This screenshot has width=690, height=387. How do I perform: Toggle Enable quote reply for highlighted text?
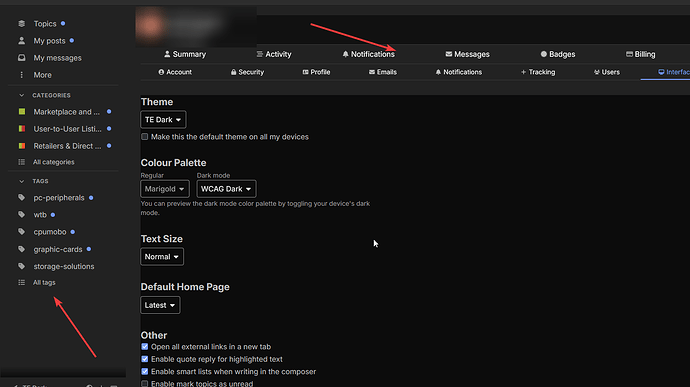point(144,359)
